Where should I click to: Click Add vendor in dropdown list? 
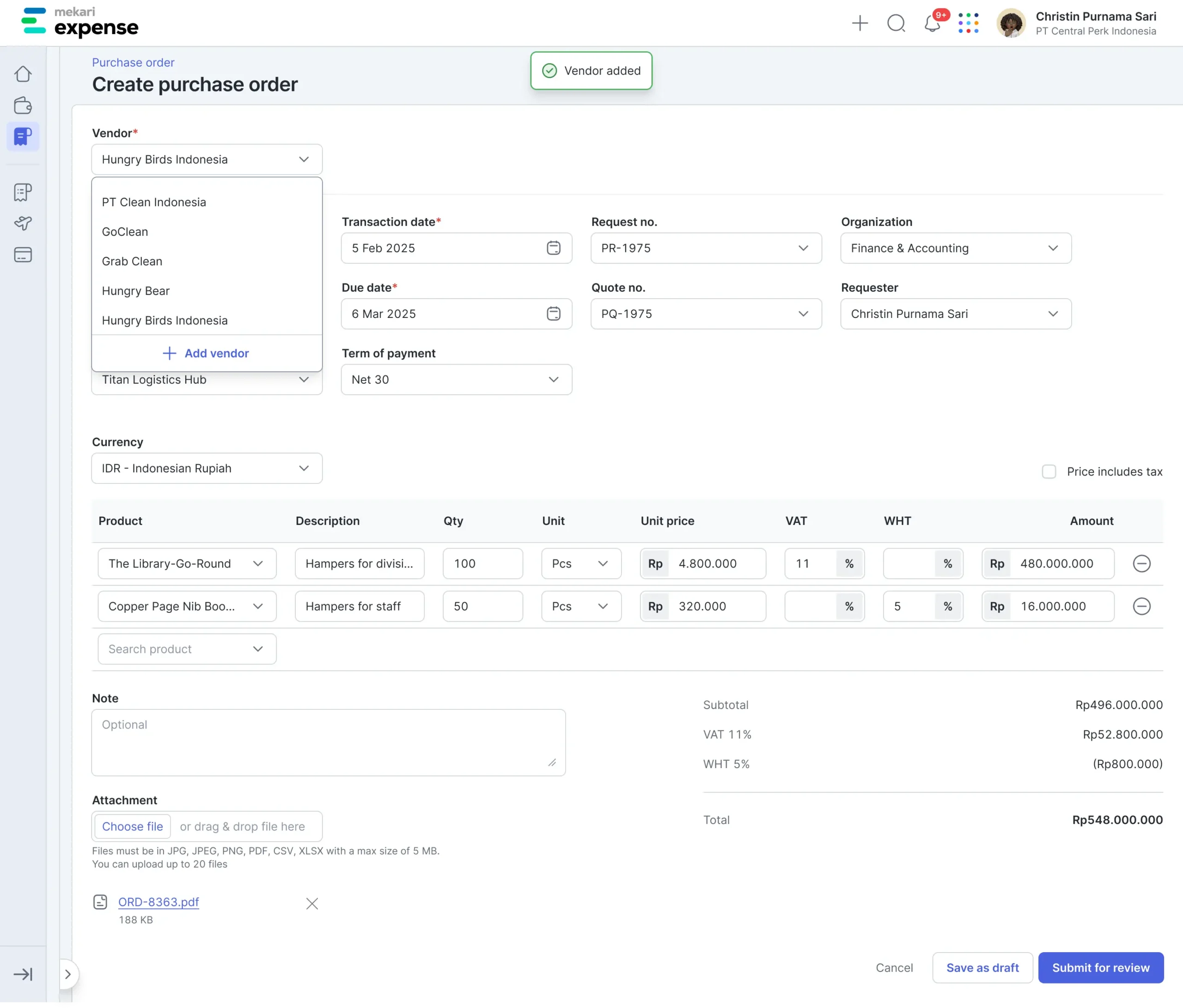(206, 354)
